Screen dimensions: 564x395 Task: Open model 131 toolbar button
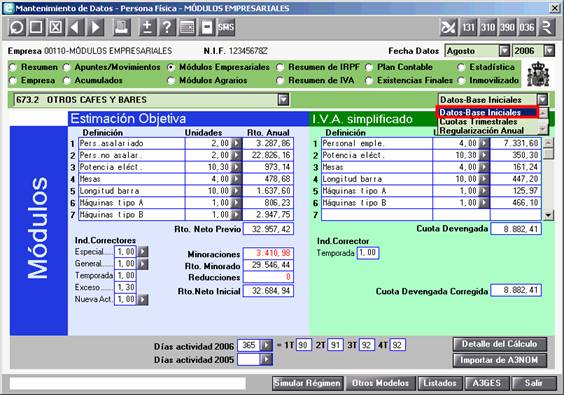click(x=468, y=27)
